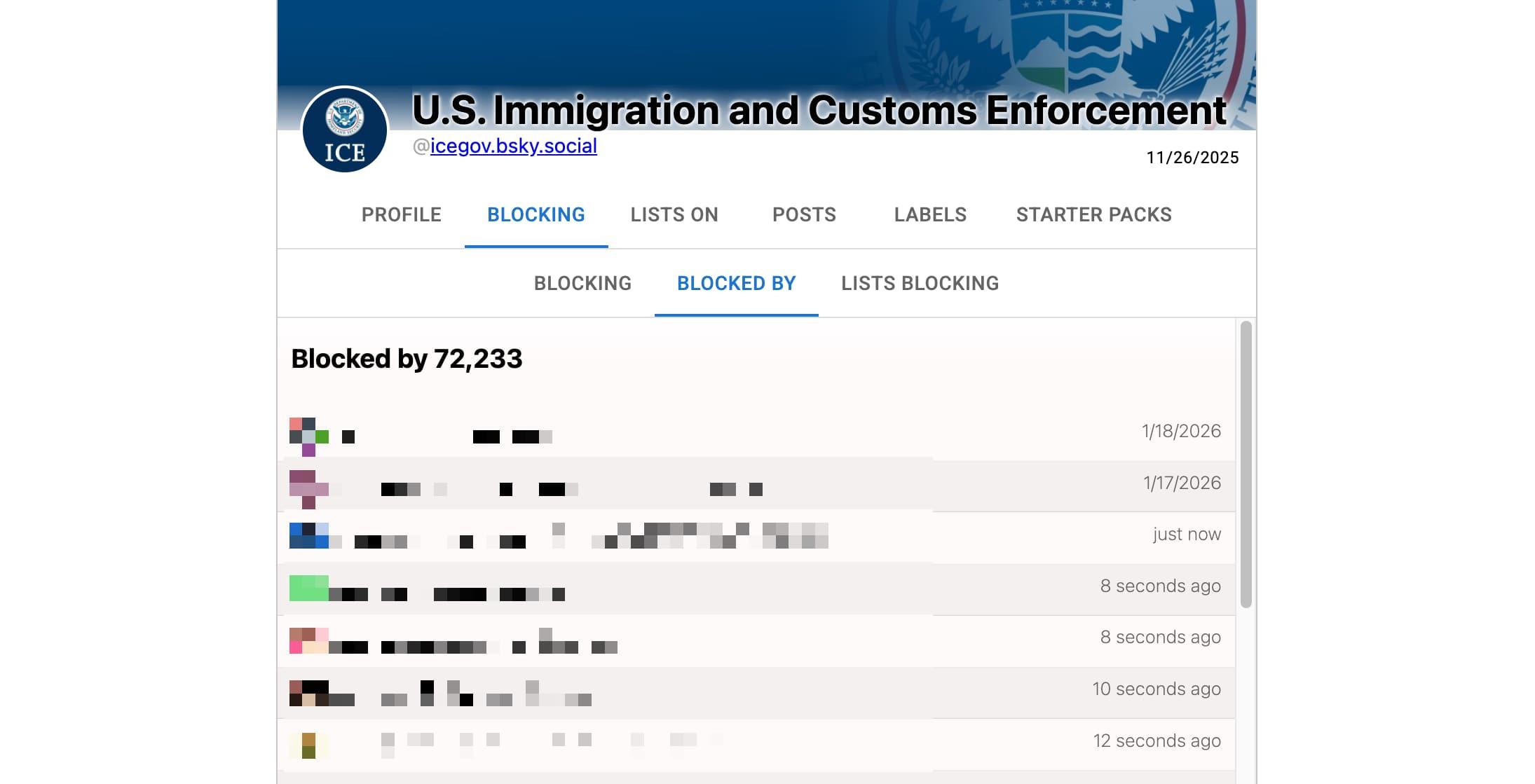Click the blocker avatar dated 1/18/2026

pos(308,436)
